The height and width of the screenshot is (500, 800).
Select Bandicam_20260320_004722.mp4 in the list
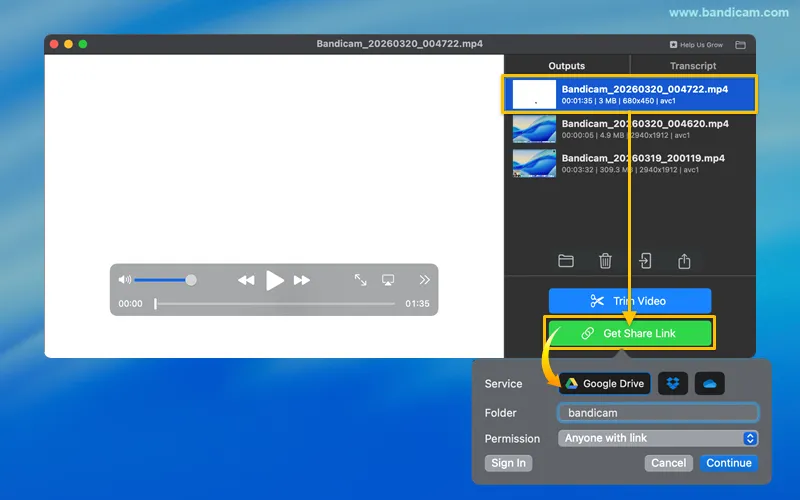[630, 94]
